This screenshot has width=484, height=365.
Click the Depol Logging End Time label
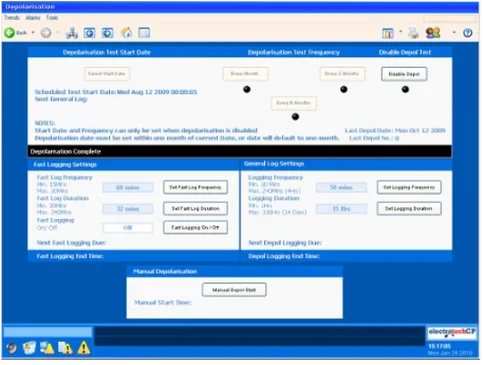284,256
